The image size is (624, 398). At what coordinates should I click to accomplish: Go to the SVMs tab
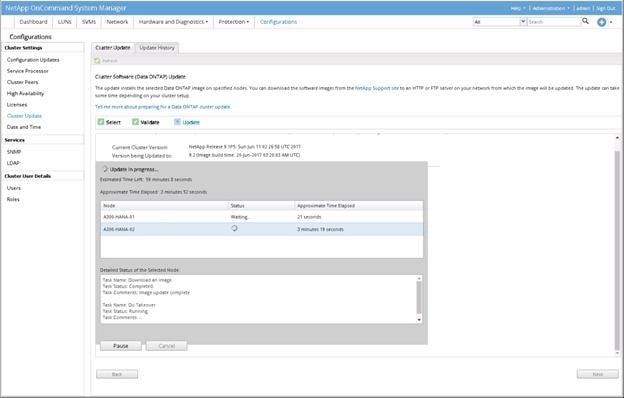(89, 22)
